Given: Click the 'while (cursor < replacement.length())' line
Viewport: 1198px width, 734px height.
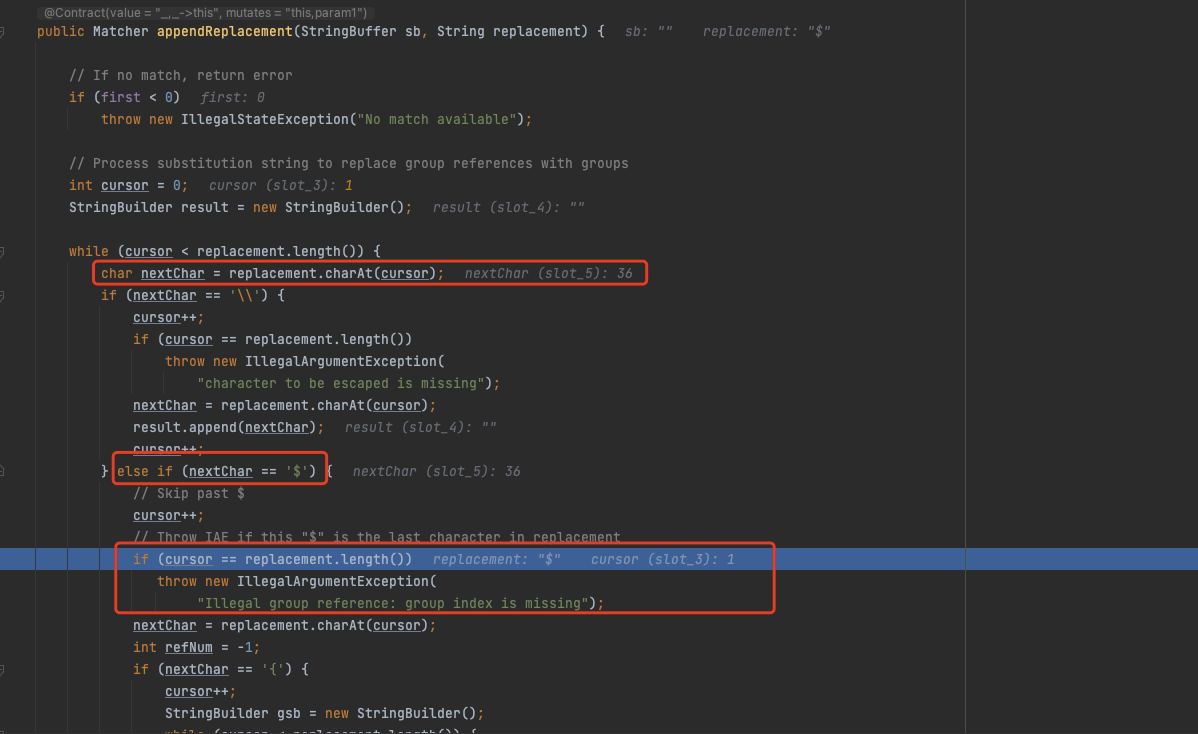Looking at the screenshot, I should [x=225, y=251].
